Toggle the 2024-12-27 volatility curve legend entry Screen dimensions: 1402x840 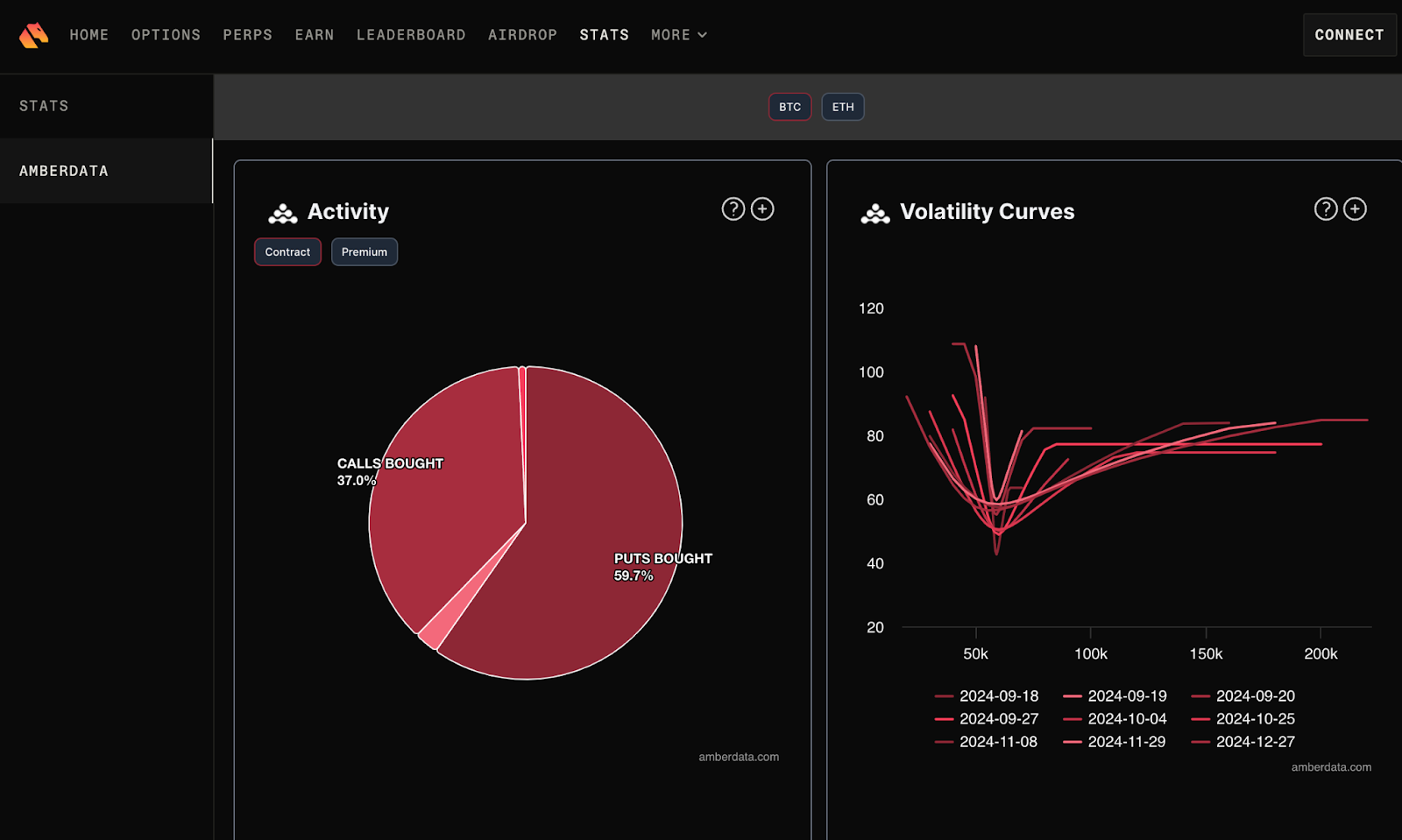tap(1257, 742)
